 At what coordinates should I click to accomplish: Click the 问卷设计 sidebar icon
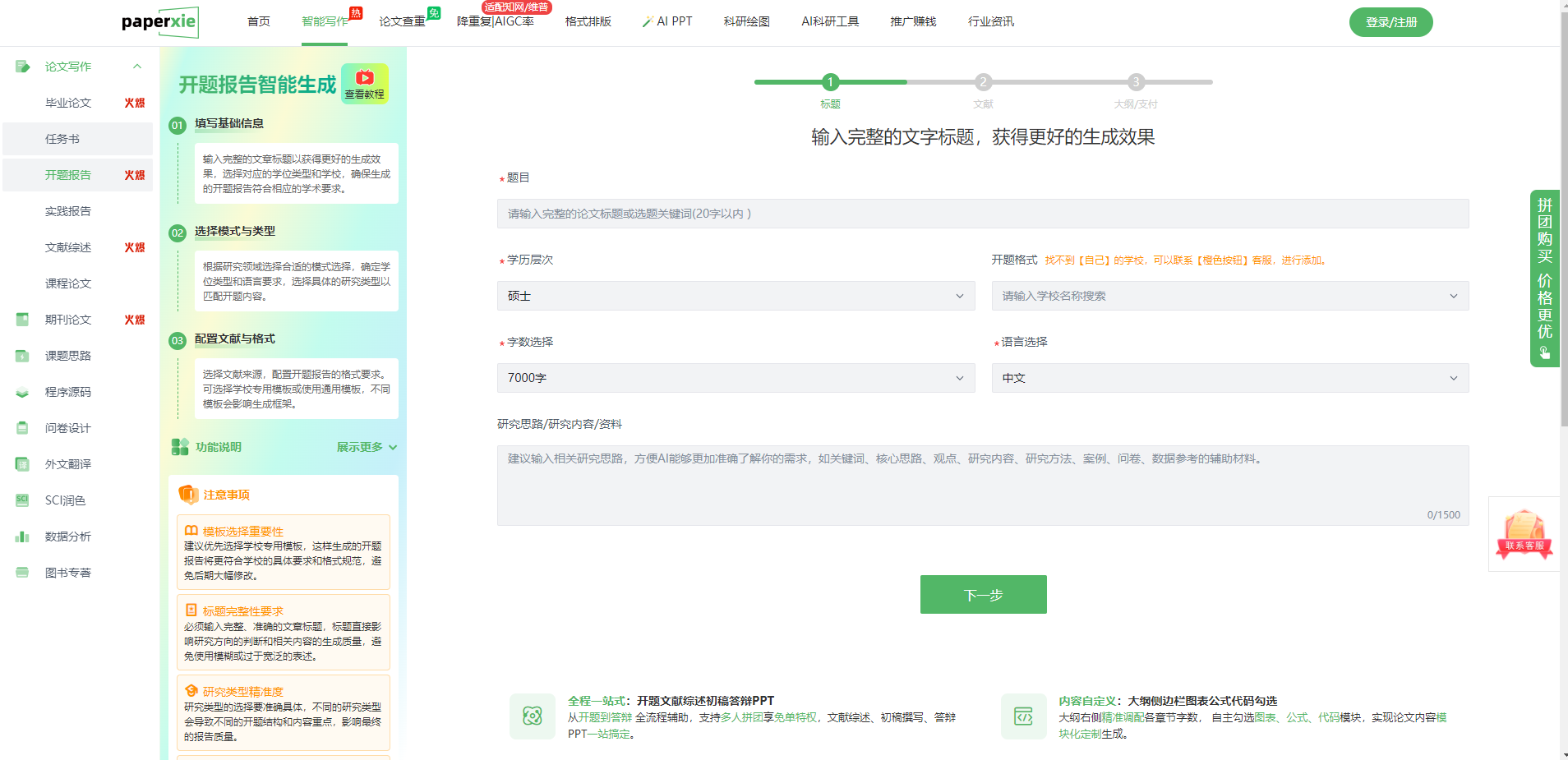coord(22,428)
